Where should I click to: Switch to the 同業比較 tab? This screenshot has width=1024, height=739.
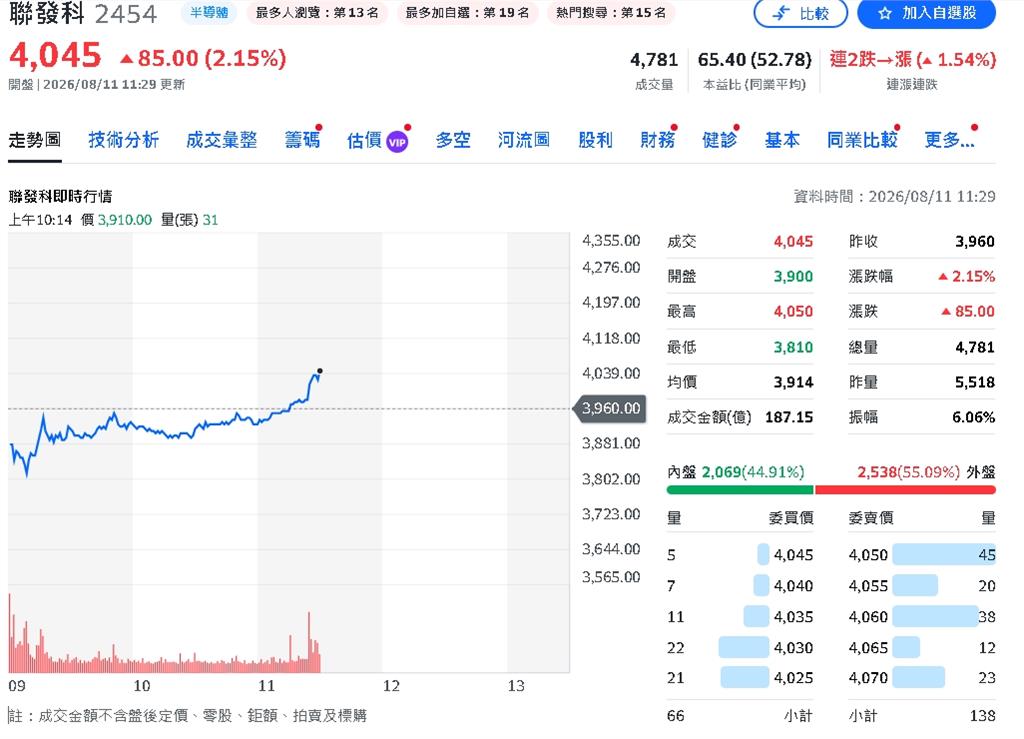(862, 140)
